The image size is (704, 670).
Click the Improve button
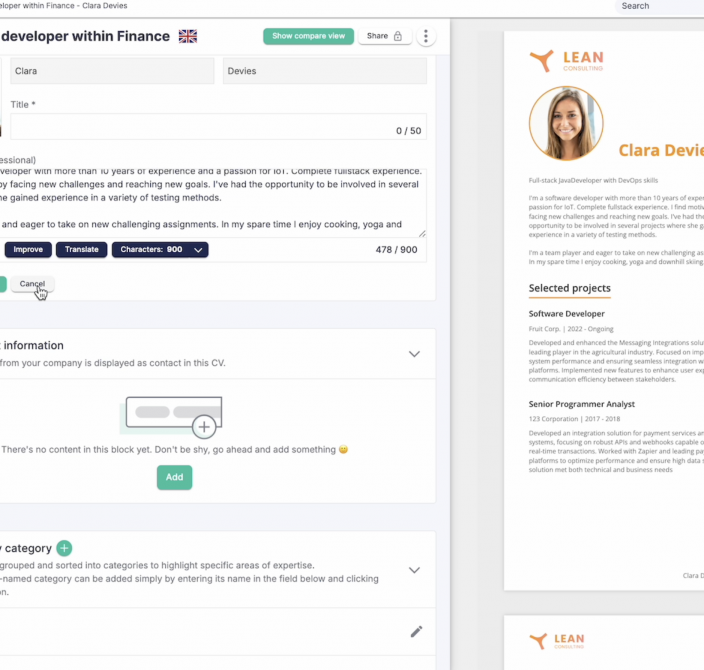coord(28,249)
